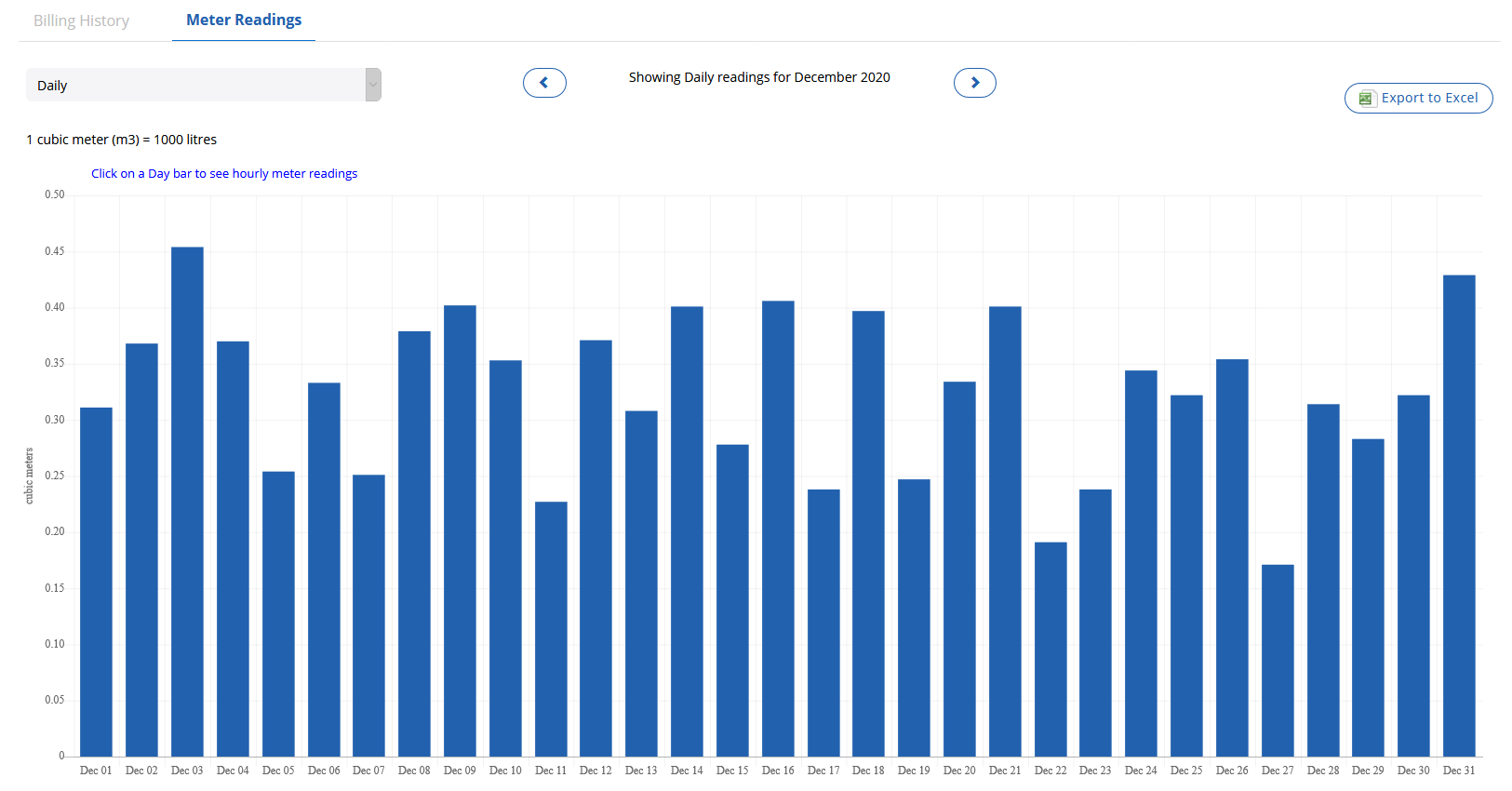Click the Dec 11 bar

[x=551, y=629]
